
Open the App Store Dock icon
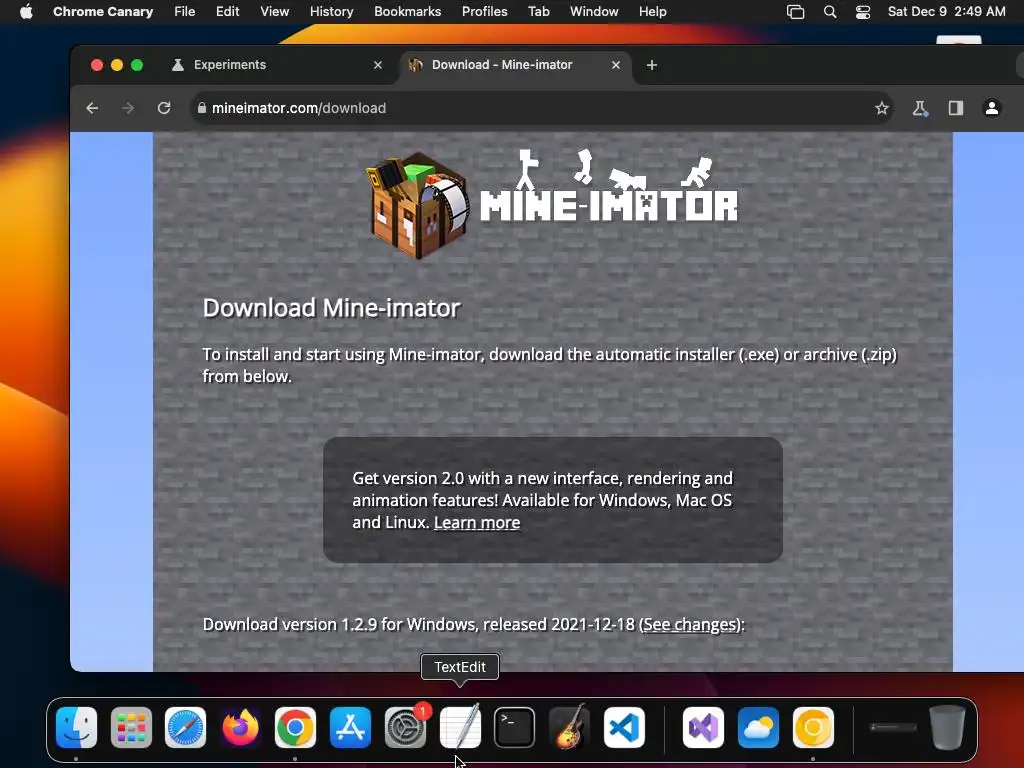pyautogui.click(x=350, y=728)
